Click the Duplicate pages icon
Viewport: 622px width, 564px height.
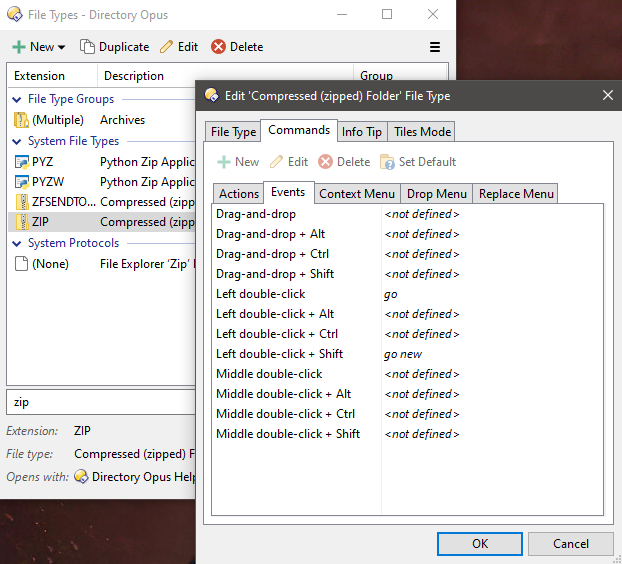(x=87, y=46)
